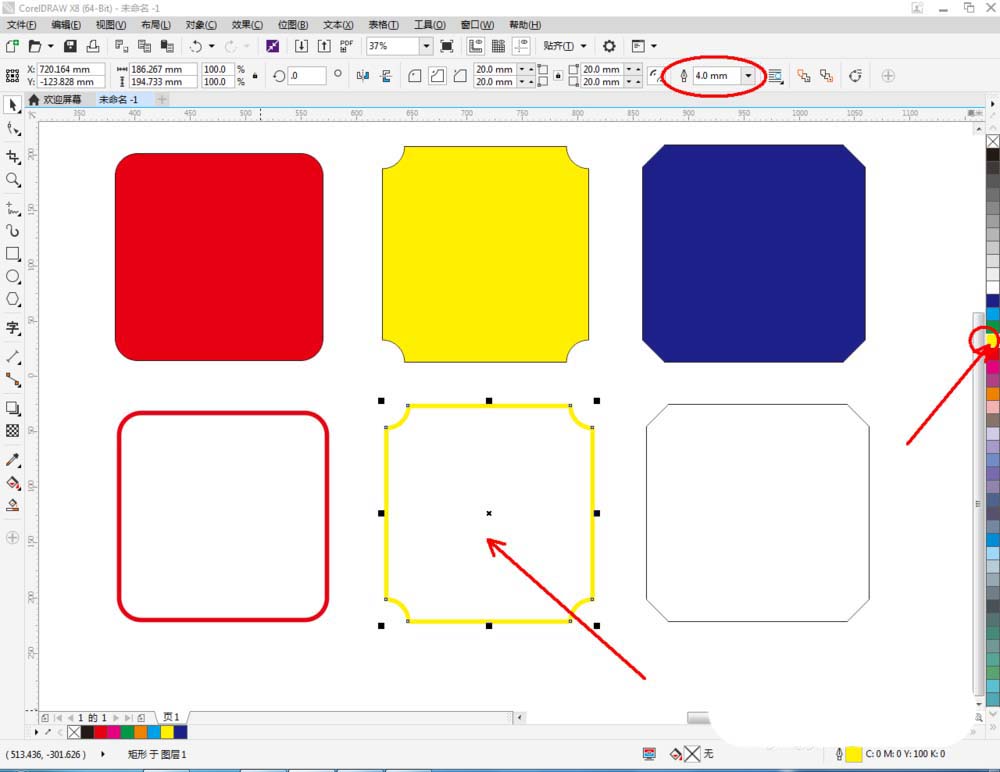
Task: Select the Connector tool
Action: click(12, 380)
